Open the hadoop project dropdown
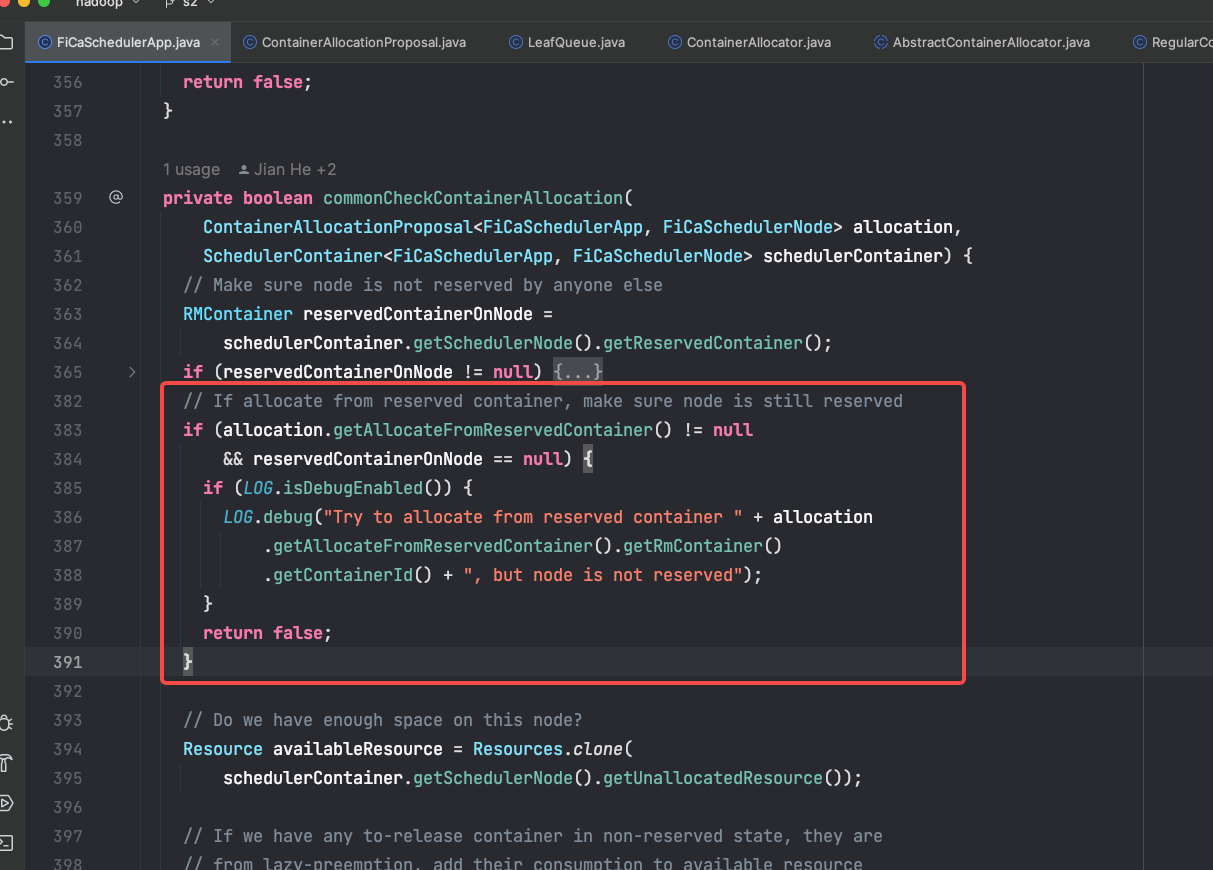The height and width of the screenshot is (870, 1213). click(x=107, y=4)
